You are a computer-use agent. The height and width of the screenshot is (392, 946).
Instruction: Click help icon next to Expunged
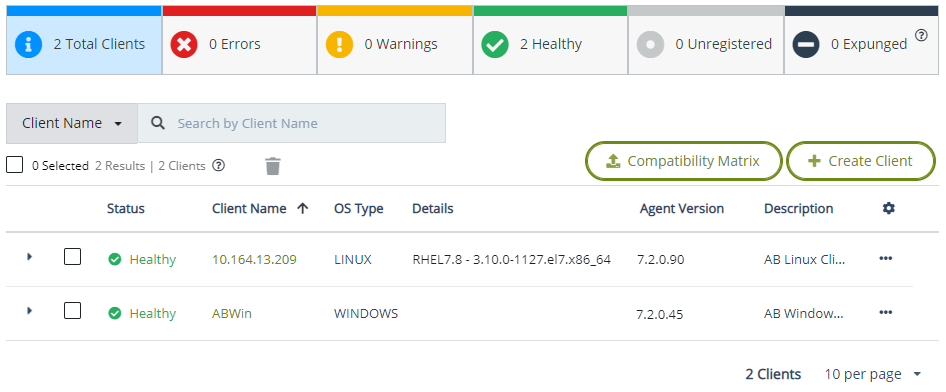click(921, 35)
